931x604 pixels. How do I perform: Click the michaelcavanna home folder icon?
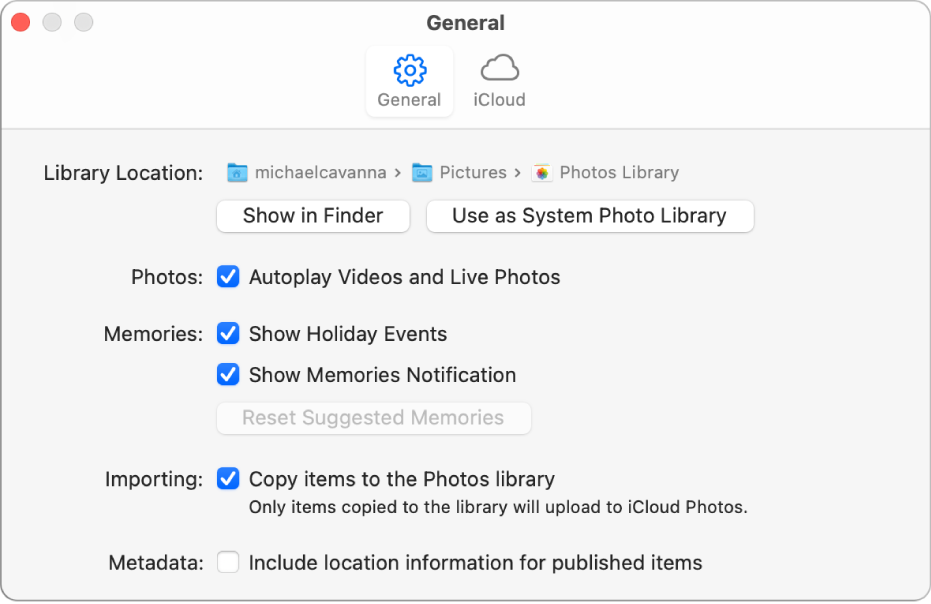tap(237, 173)
